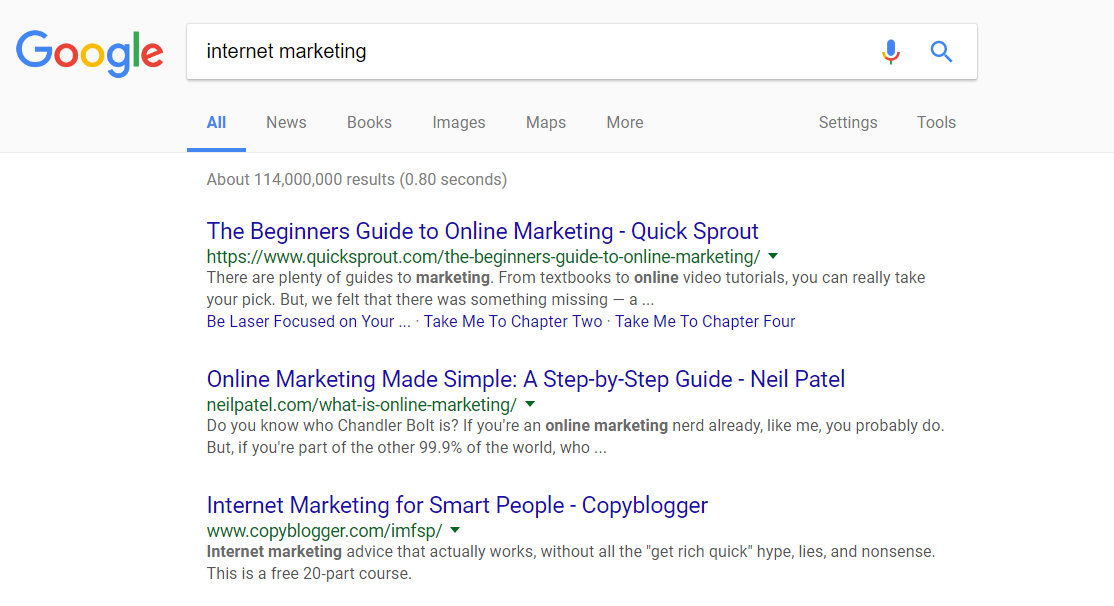Screen dimensions: 1114x606
Task: Expand dropdown arrow next to neilpatel.com URL
Action: pos(530,404)
